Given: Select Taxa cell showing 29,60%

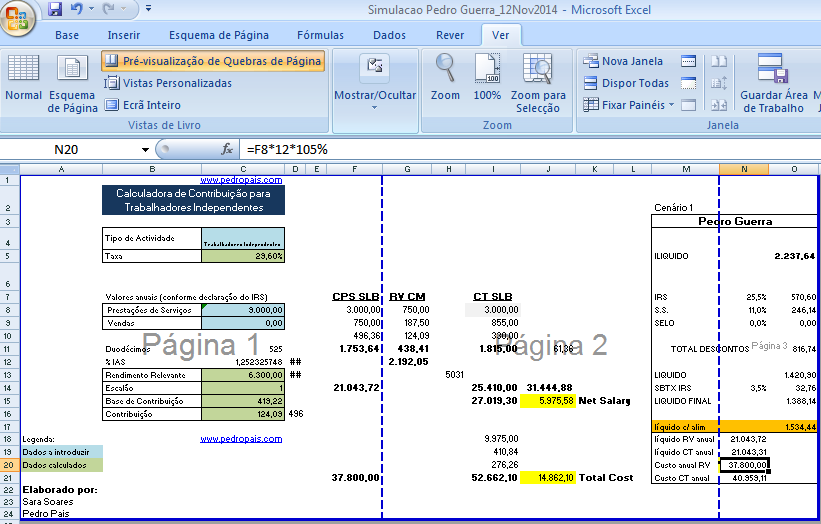Looking at the screenshot, I should click(243, 256).
